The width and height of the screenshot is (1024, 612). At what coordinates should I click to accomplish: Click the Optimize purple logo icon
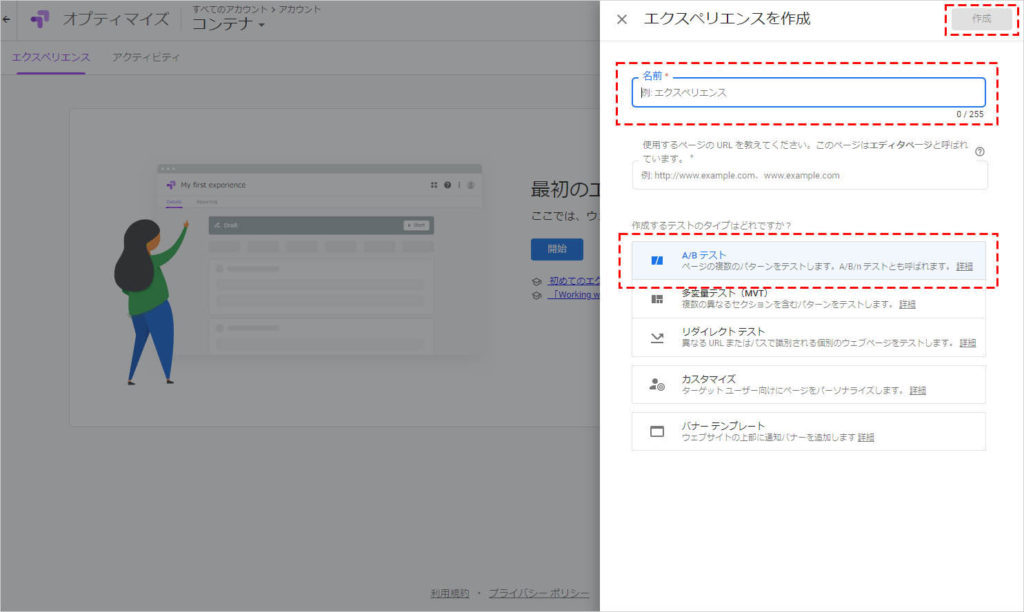point(40,19)
